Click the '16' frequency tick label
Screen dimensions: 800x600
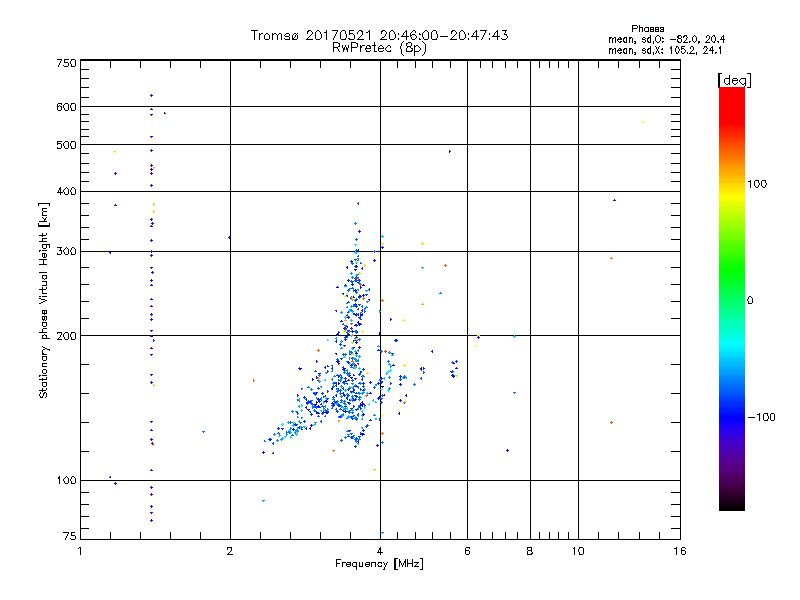[x=680, y=551]
